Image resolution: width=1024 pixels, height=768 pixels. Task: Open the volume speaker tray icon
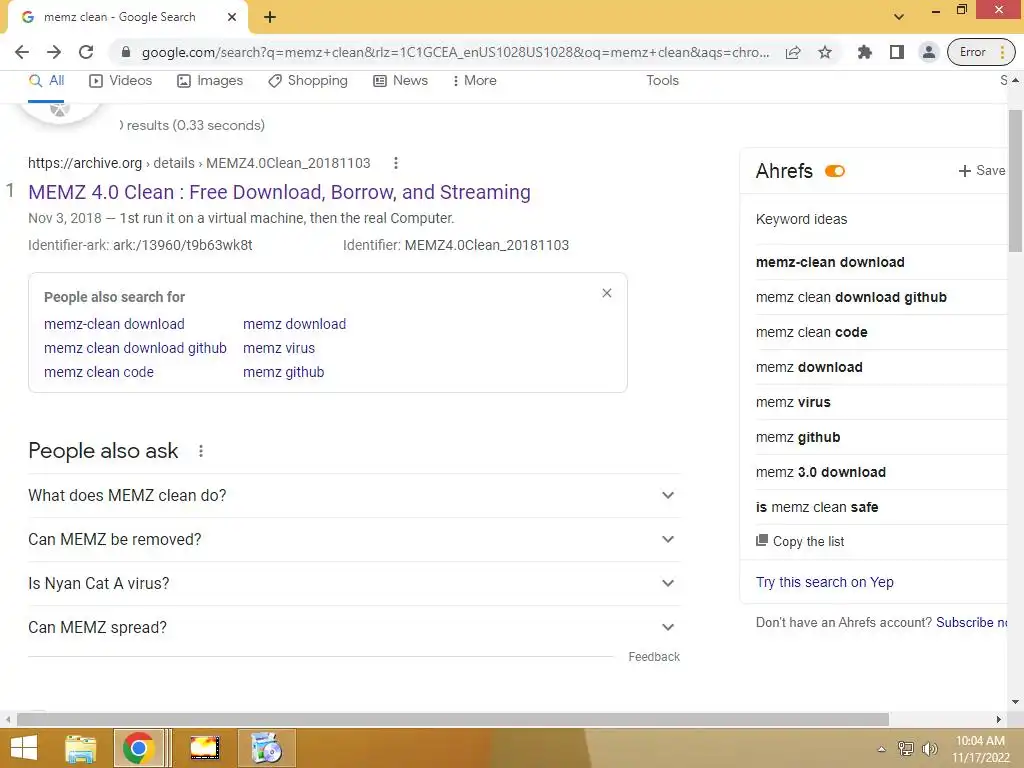929,748
